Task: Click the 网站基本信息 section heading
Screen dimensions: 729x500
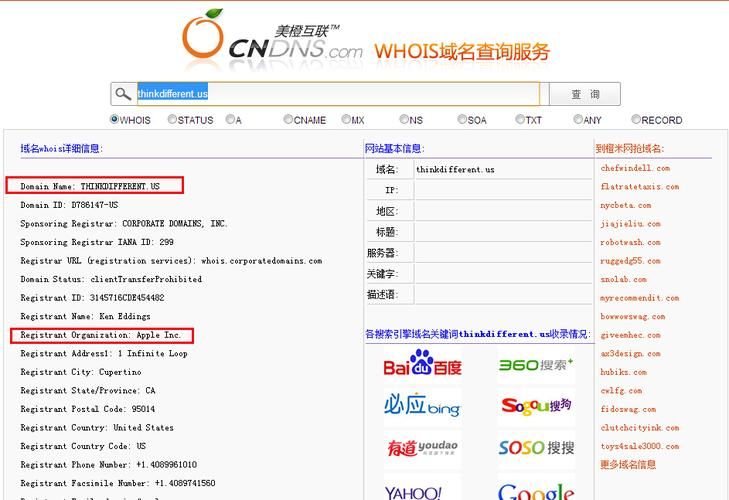Action: tap(395, 148)
